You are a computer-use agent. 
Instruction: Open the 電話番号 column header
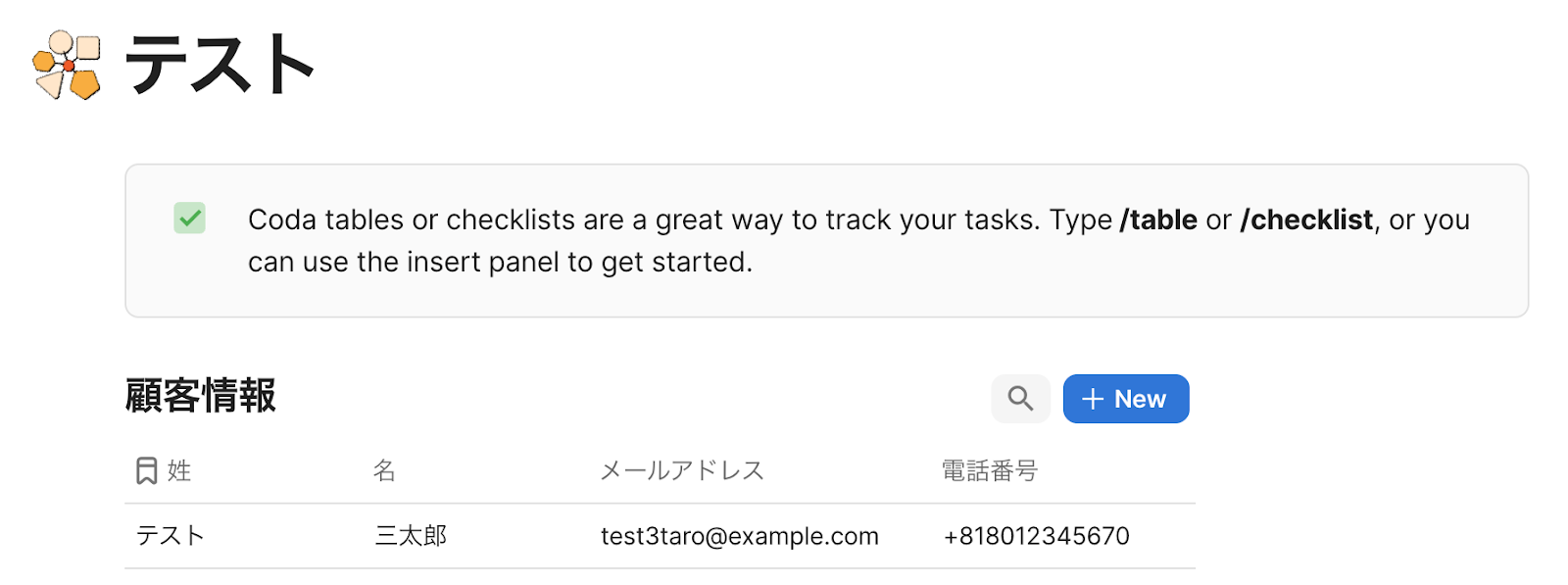pos(989,471)
